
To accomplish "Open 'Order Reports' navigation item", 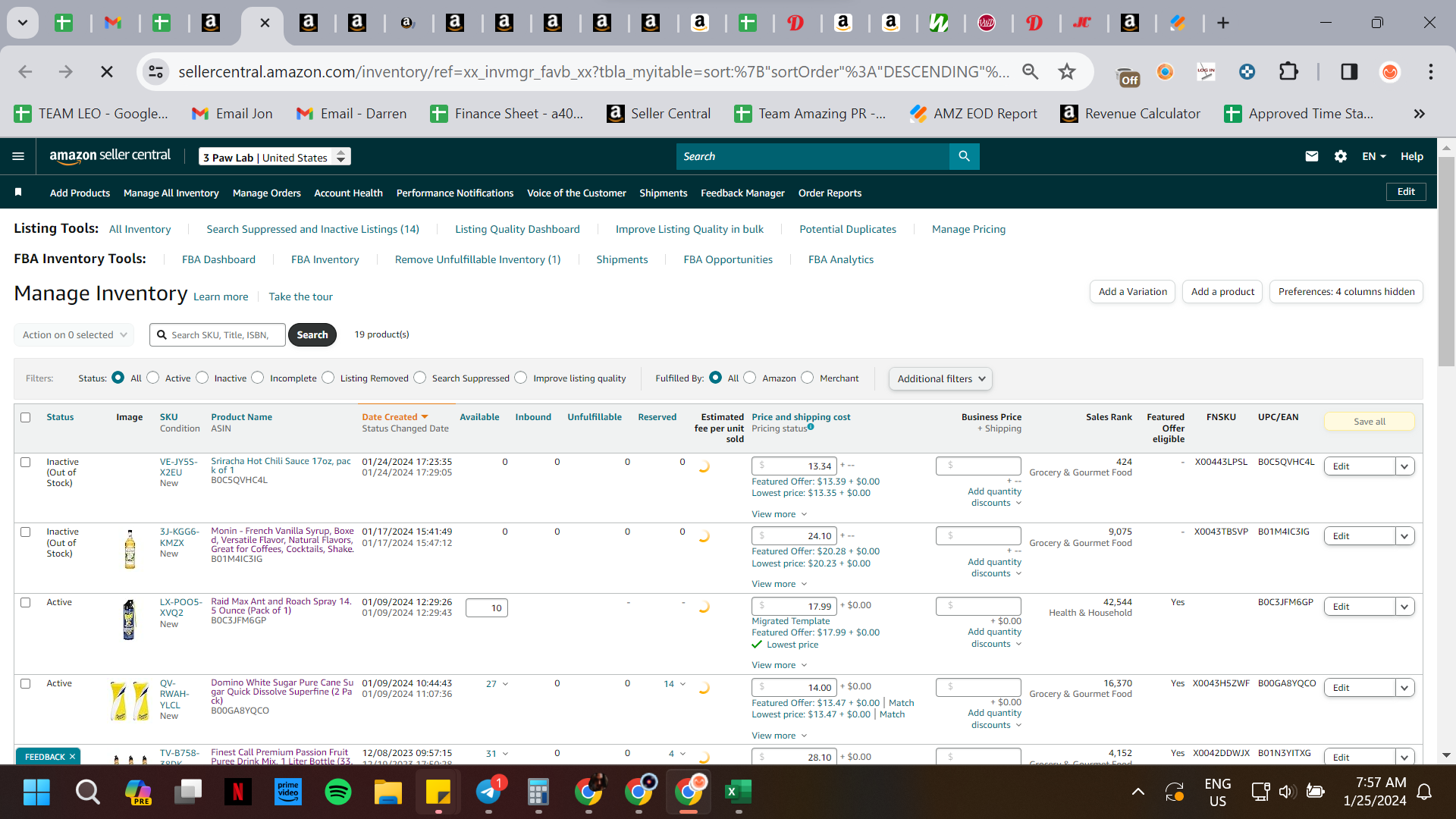I will tap(830, 193).
